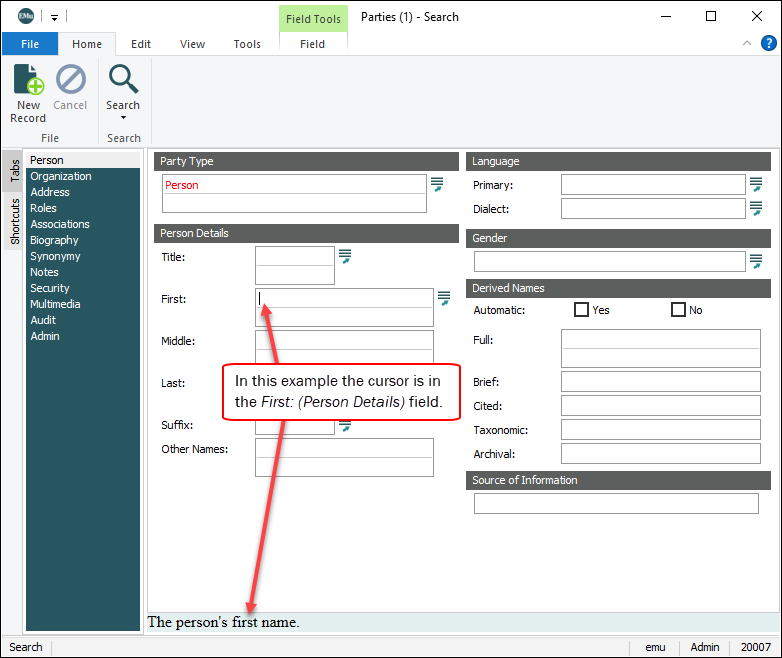Expand the Search button dropdown arrow

123,118
